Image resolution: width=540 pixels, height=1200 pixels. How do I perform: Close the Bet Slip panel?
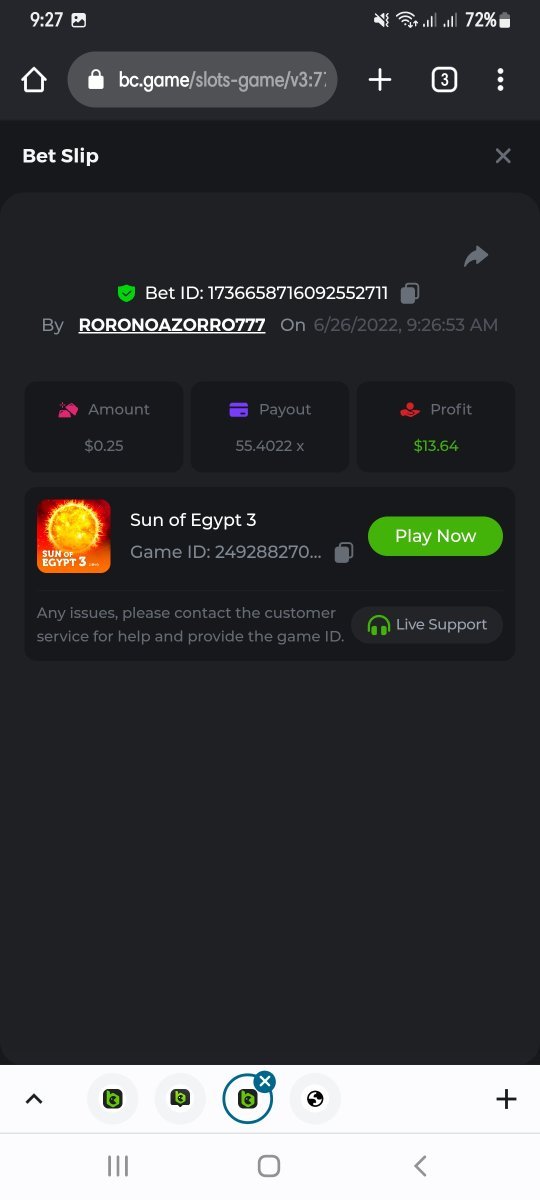point(503,156)
